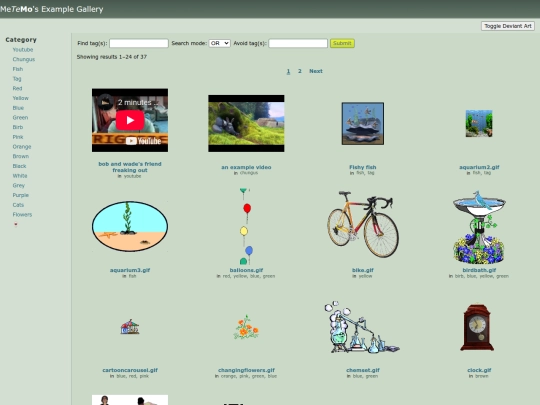
Task: Click the Toggle Deviant Art button
Action: (x=508, y=26)
